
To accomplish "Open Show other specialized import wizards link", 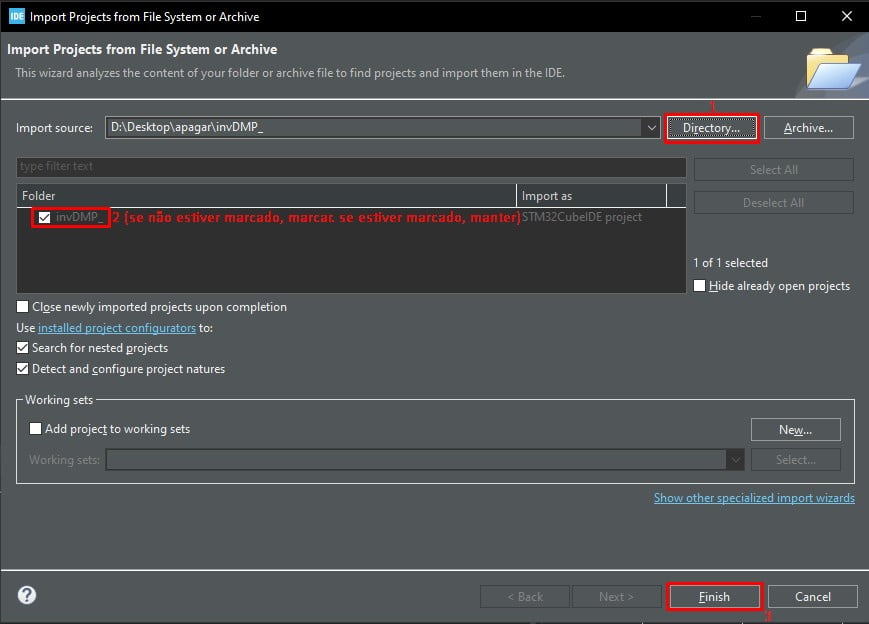I will [x=754, y=498].
